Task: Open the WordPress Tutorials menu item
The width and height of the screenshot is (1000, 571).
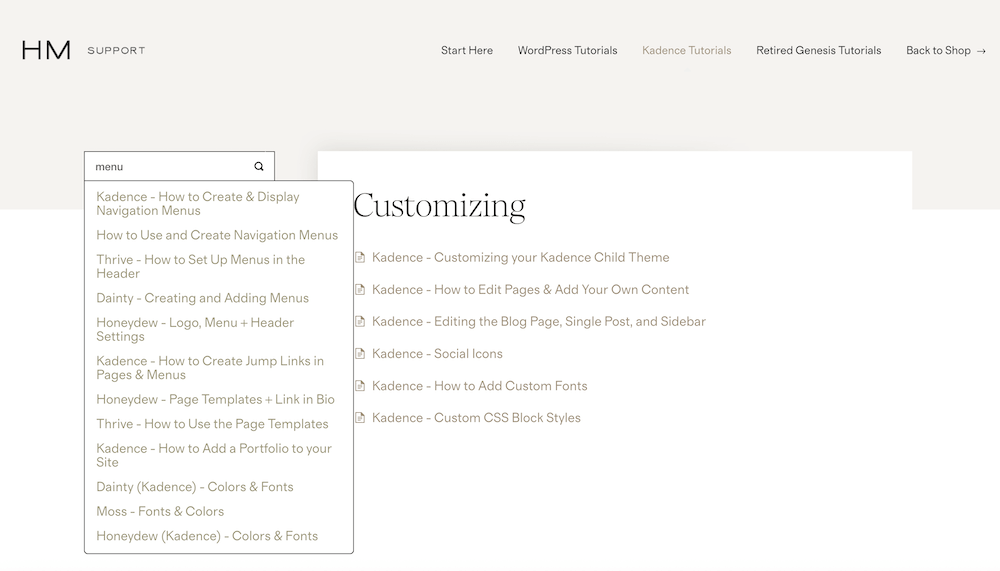Action: coord(568,50)
